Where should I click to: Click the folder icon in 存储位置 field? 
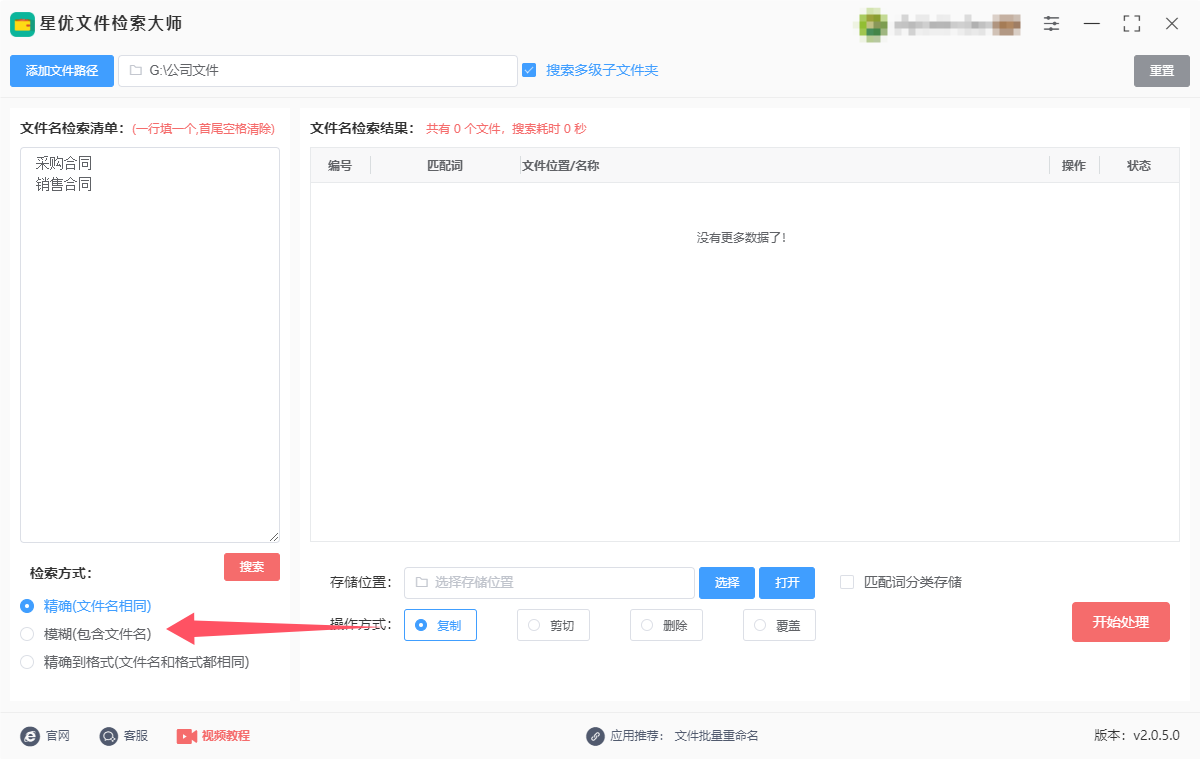422,583
